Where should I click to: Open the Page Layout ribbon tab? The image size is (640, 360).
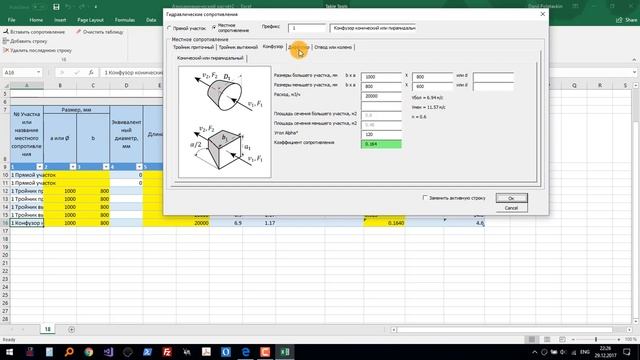tap(91, 20)
